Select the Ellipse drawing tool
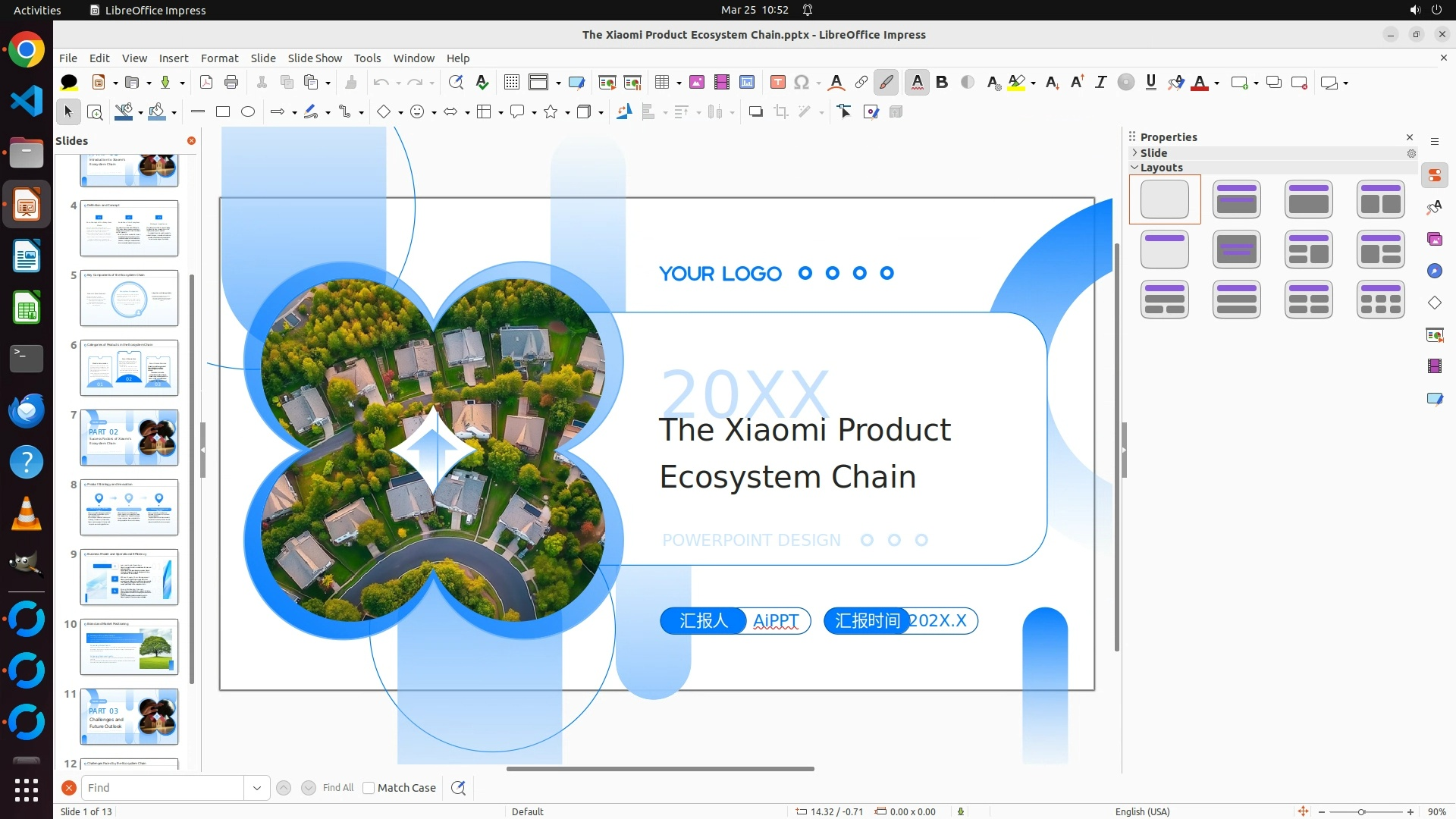The width and height of the screenshot is (1456, 819). click(248, 112)
